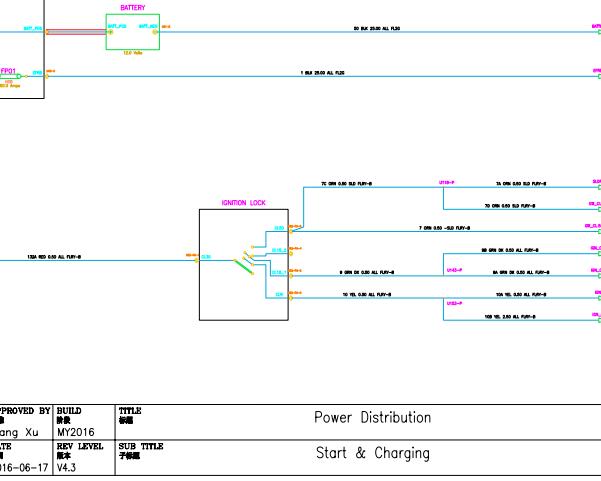Click the FP01 fuse label
This screenshot has height=481, width=601.
(x=8, y=71)
